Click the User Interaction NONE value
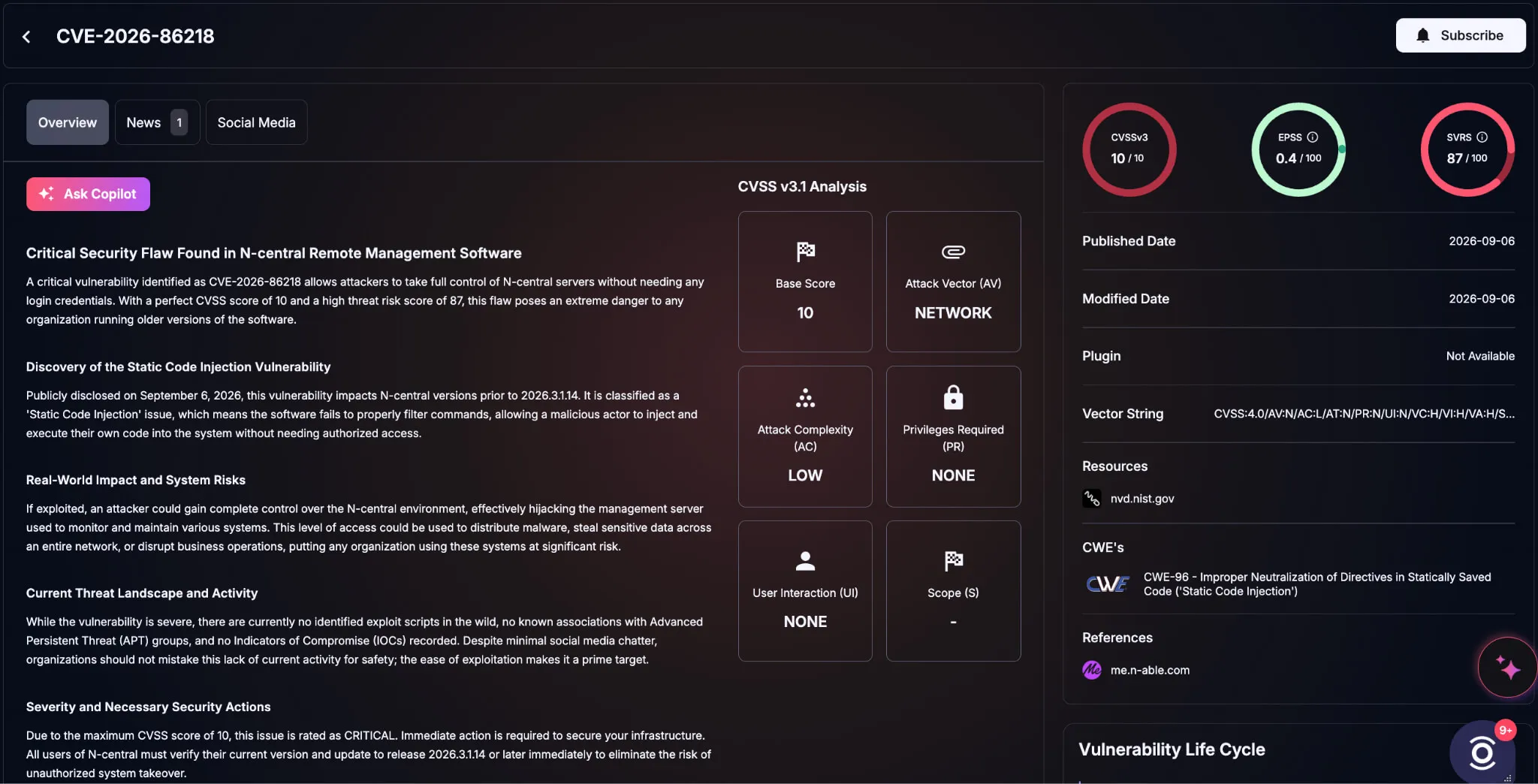 click(805, 622)
